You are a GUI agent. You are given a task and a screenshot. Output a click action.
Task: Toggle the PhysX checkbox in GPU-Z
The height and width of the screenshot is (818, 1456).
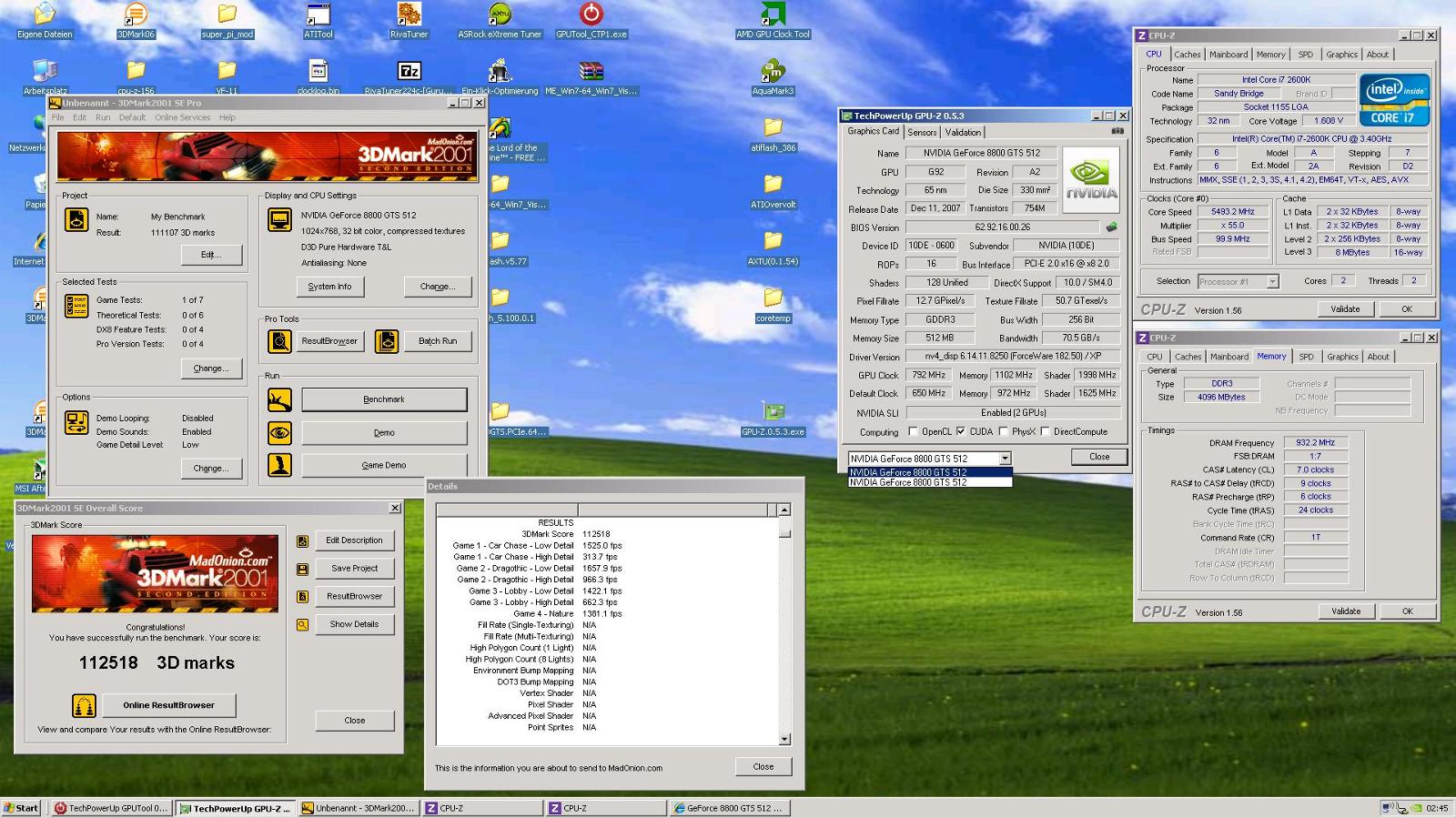pyautogui.click(x=1003, y=431)
